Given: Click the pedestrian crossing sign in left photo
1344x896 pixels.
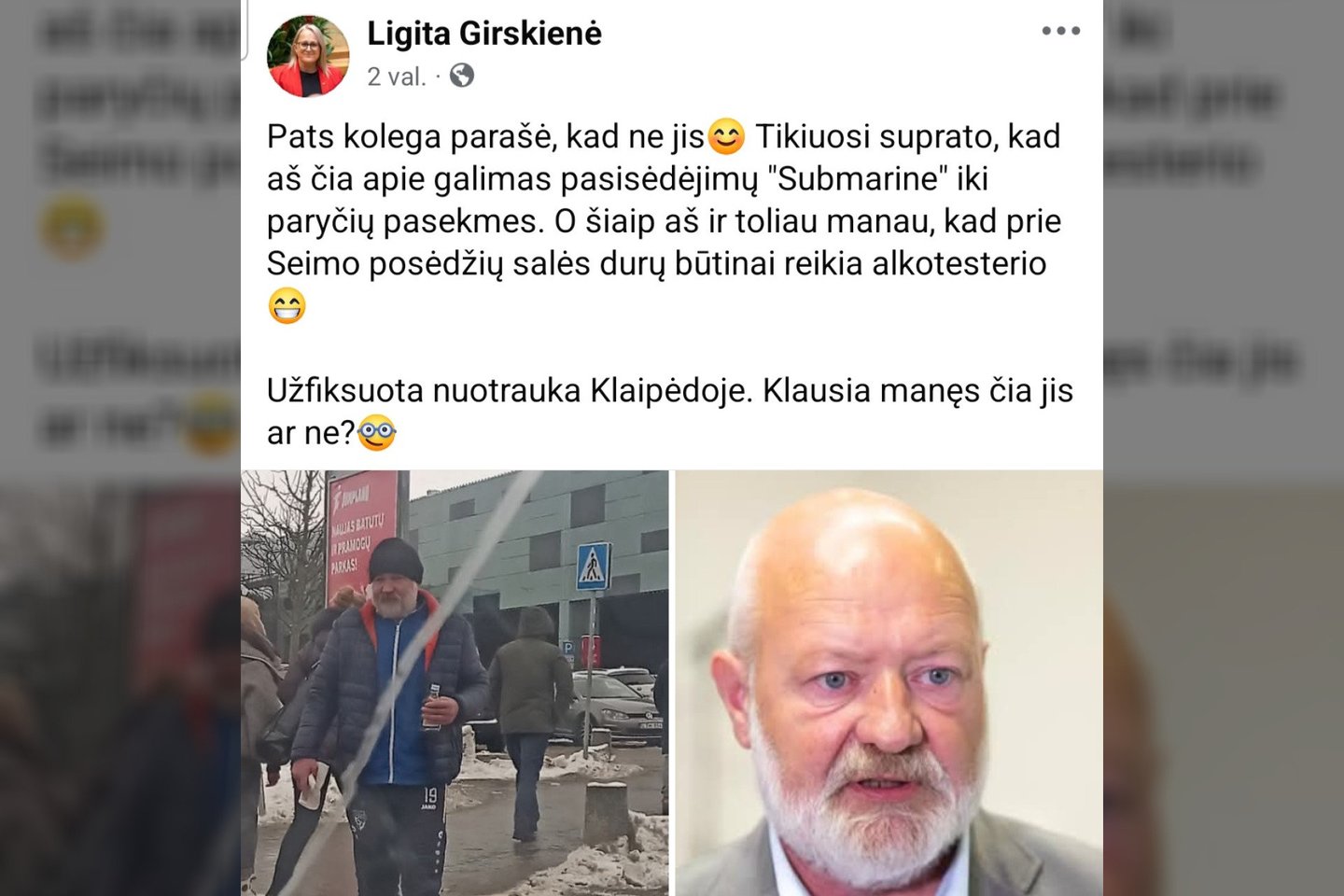Looking at the screenshot, I should coord(593,567).
